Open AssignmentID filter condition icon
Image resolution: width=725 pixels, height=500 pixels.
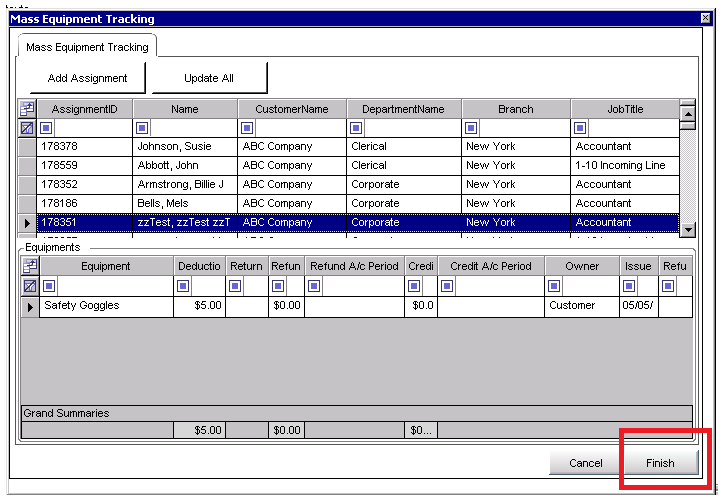pyautogui.click(x=46, y=128)
